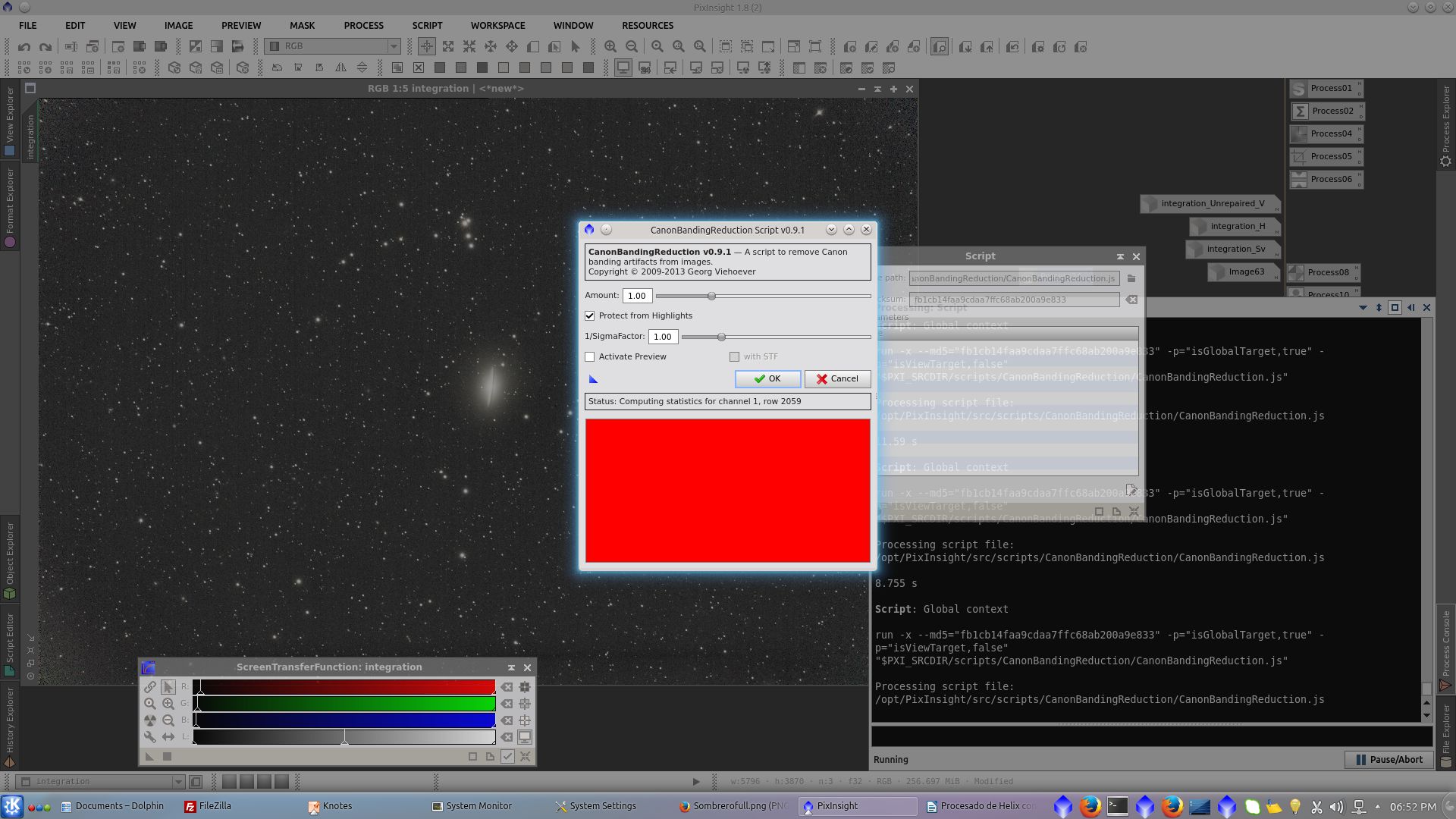Open the integration view selector dropdown

pyautogui.click(x=101, y=782)
